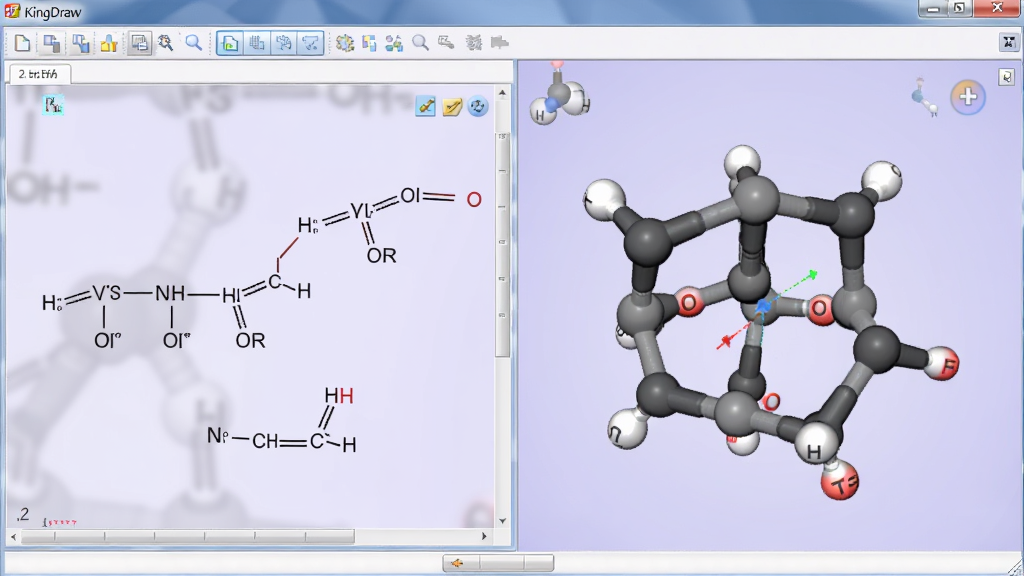Click the small molecule thumbnail in 3D view
The image size is (1024, 576).
(x=560, y=95)
